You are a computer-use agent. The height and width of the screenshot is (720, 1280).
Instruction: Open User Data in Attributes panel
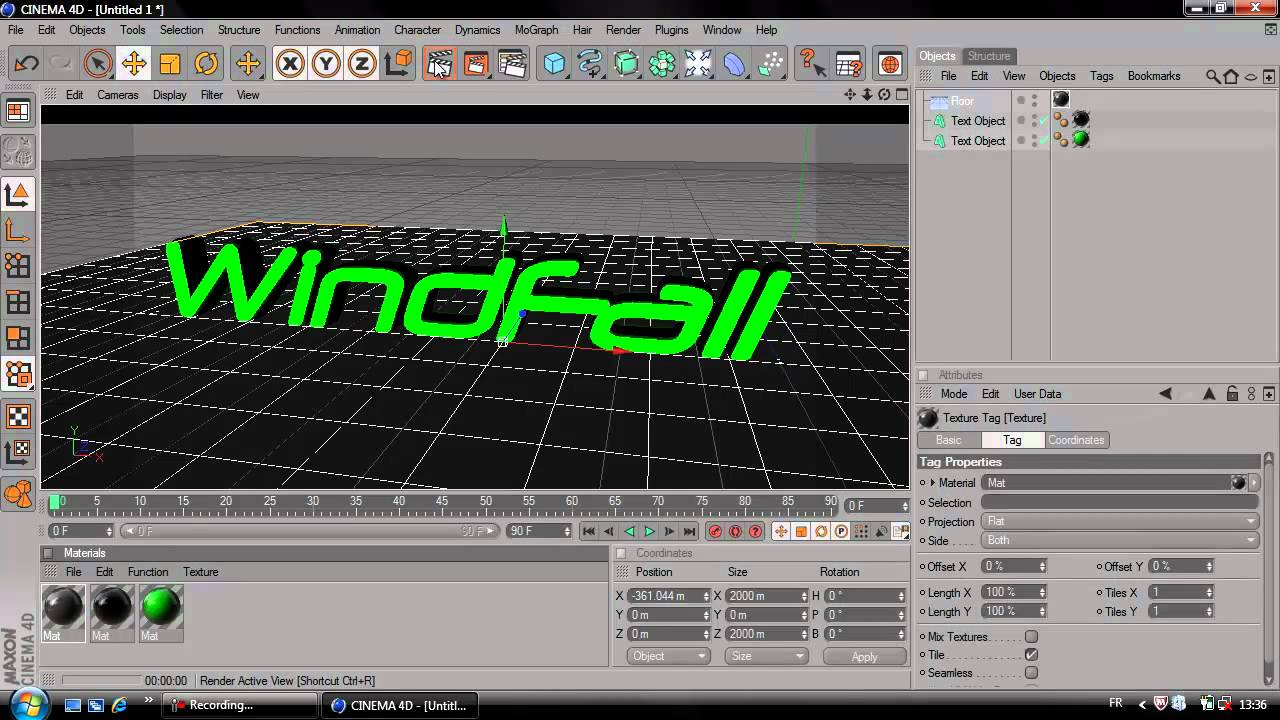click(1038, 394)
